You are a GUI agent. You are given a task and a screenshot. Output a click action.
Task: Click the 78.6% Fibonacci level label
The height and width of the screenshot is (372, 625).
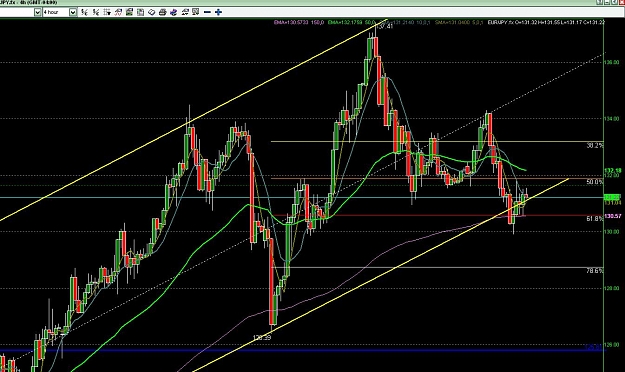coord(595,271)
